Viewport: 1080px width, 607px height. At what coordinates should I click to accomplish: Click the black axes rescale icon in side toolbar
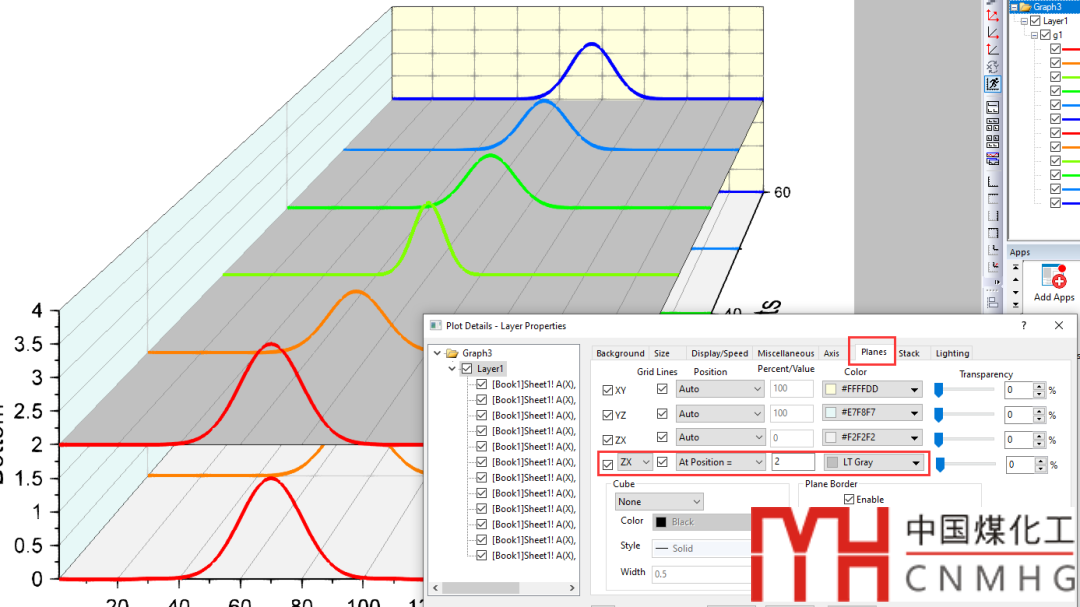coord(993,32)
